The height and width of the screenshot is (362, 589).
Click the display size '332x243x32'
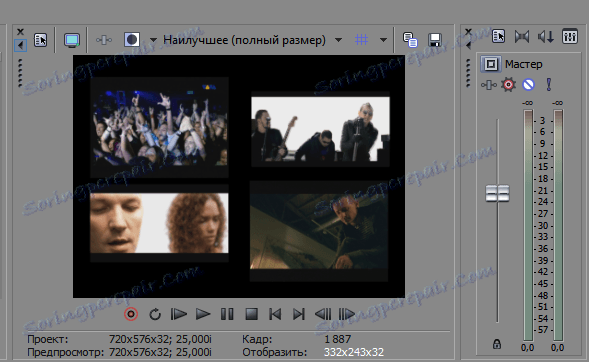pos(354,352)
